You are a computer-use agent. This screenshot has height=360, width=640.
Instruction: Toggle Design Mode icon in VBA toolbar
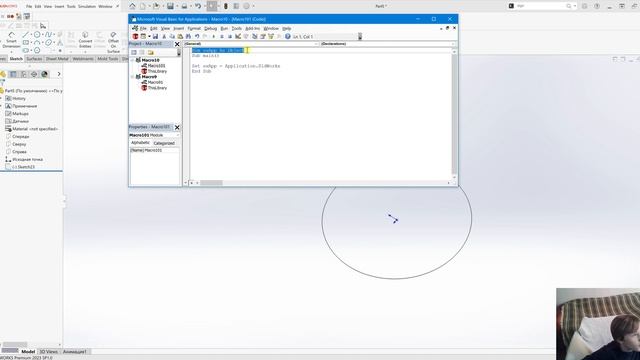(x=238, y=37)
